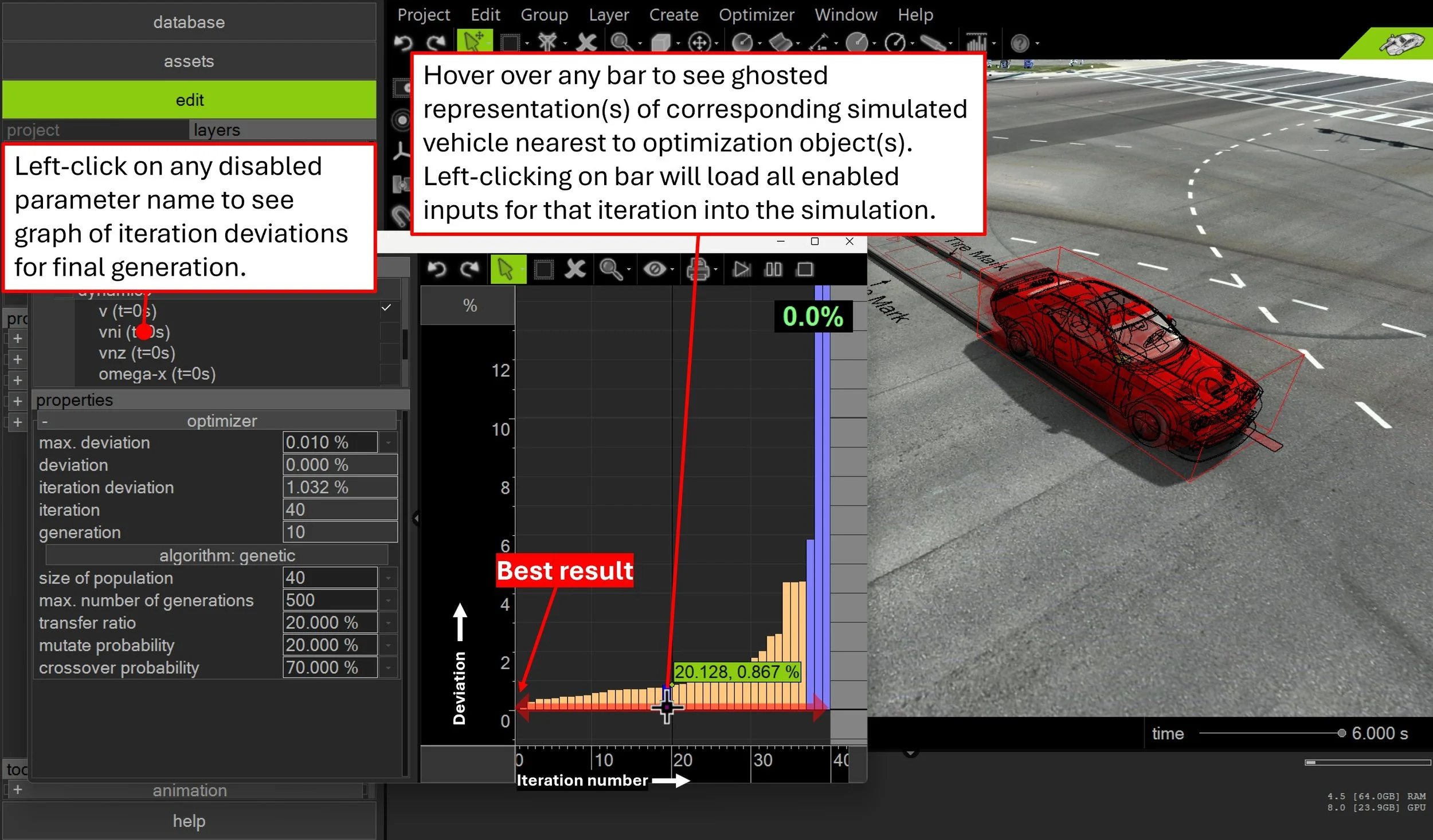1433x840 pixels.
Task: Click the undo icon in main toolbar
Action: click(x=404, y=42)
